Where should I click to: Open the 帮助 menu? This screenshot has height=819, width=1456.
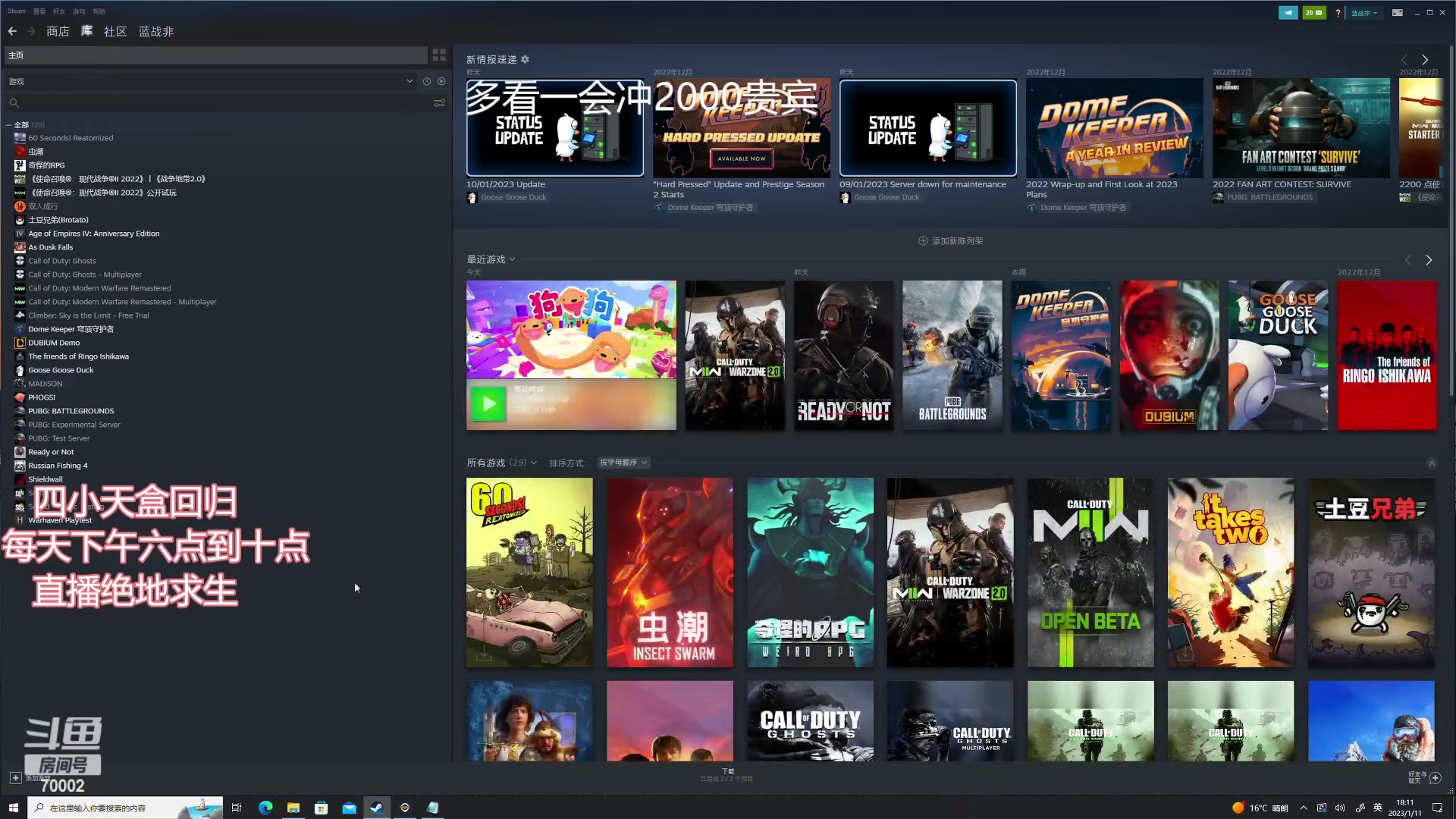[x=99, y=11]
